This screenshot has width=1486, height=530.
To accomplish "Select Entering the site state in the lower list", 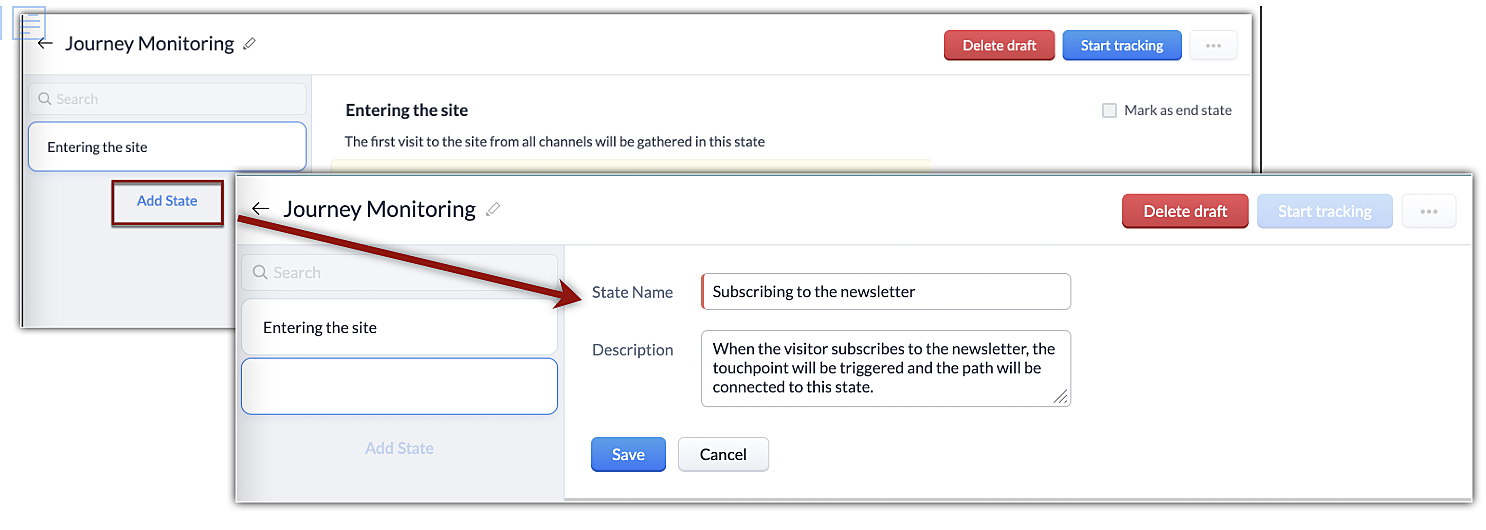I will tap(398, 328).
